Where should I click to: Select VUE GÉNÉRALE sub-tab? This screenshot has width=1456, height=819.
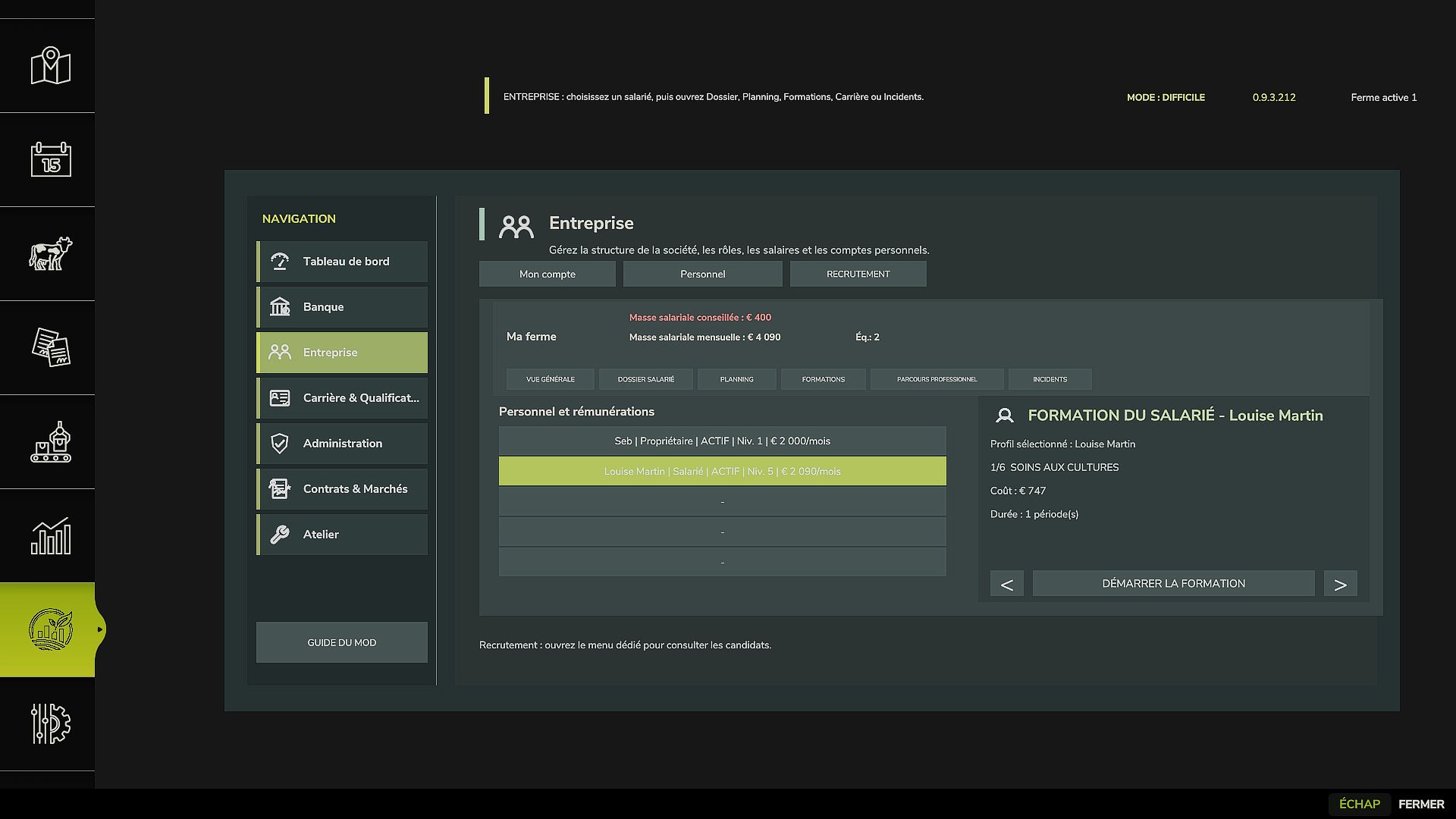(551, 379)
